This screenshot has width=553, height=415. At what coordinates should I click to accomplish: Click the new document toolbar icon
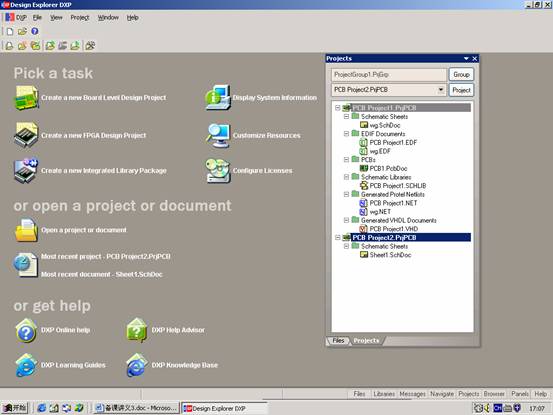pyautogui.click(x=10, y=31)
